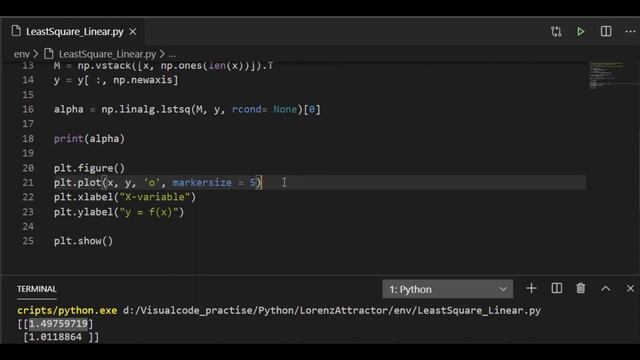The width and height of the screenshot is (640, 360).
Task: Click the minimap code overview
Action: pos(606,76)
